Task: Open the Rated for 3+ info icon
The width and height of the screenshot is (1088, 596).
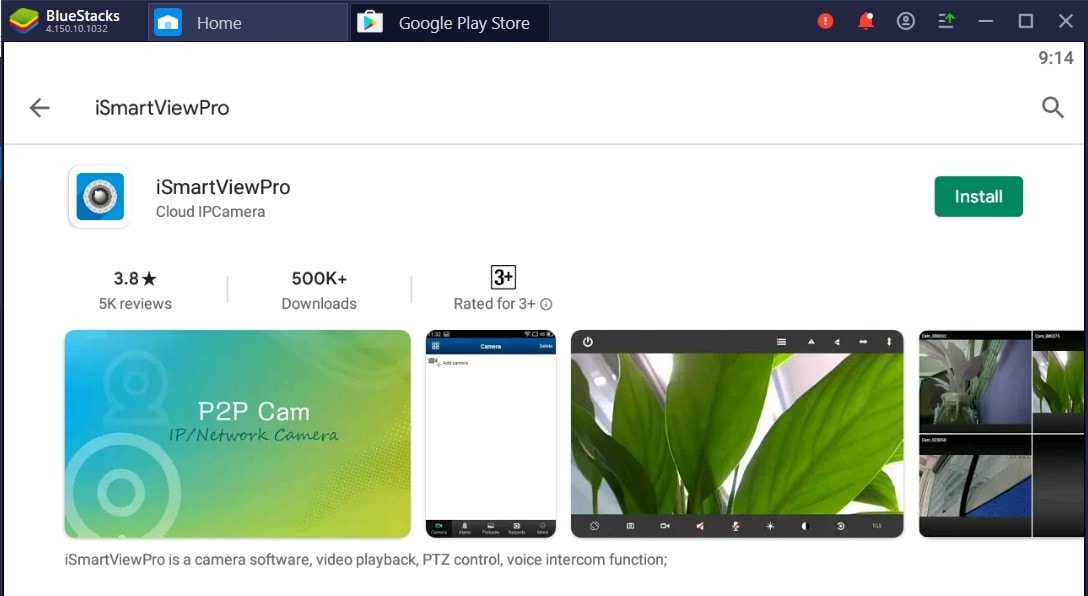Action: [x=546, y=304]
